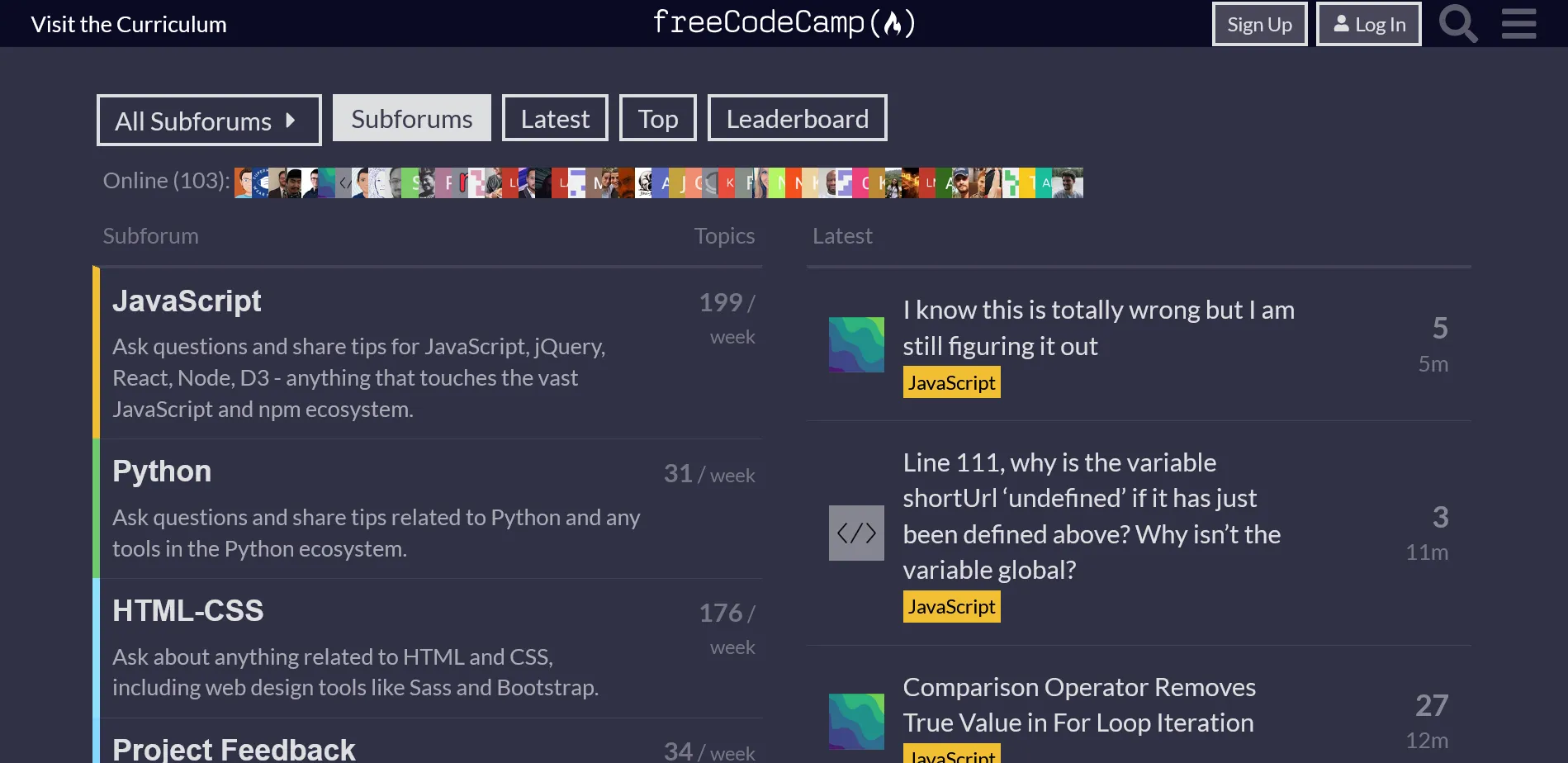1568x763 pixels.
Task: Open the Project Feedback subforum
Action: click(x=234, y=749)
